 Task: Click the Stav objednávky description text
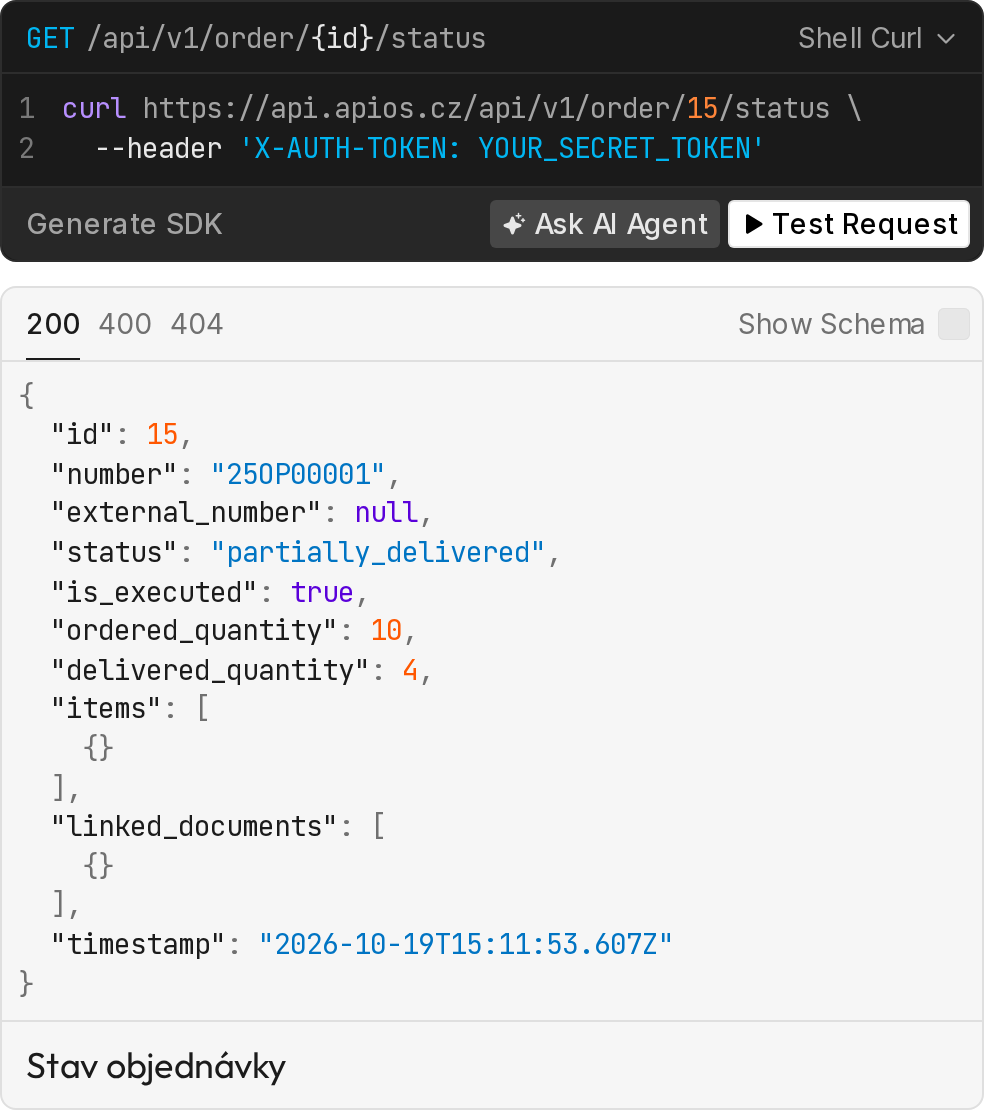click(156, 1066)
